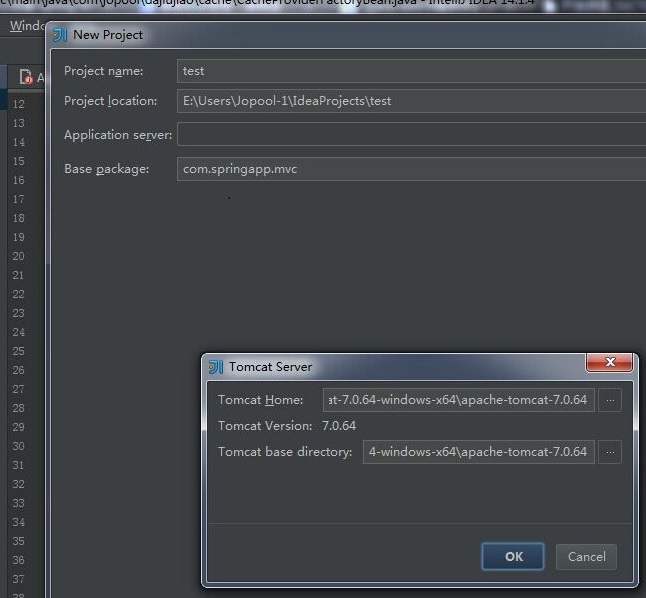Focus the Tomcat Home path field
This screenshot has width=646, height=598.
pyautogui.click(x=459, y=400)
